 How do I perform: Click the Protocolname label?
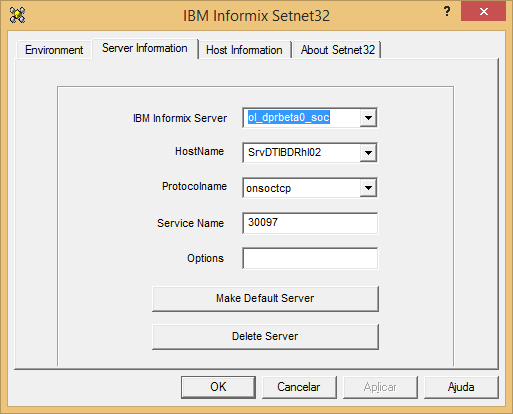(194, 186)
